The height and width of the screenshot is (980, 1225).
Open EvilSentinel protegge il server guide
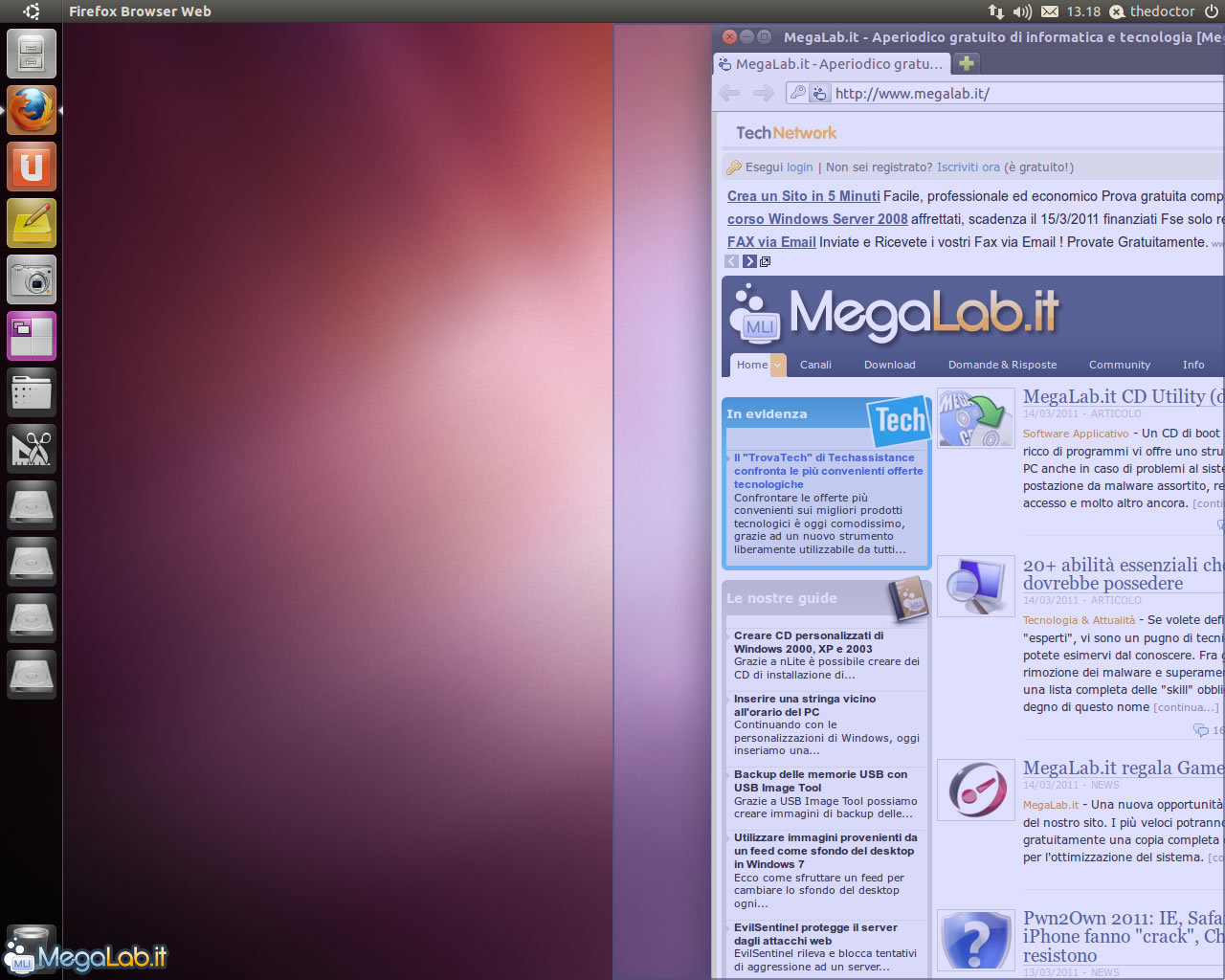click(x=815, y=934)
